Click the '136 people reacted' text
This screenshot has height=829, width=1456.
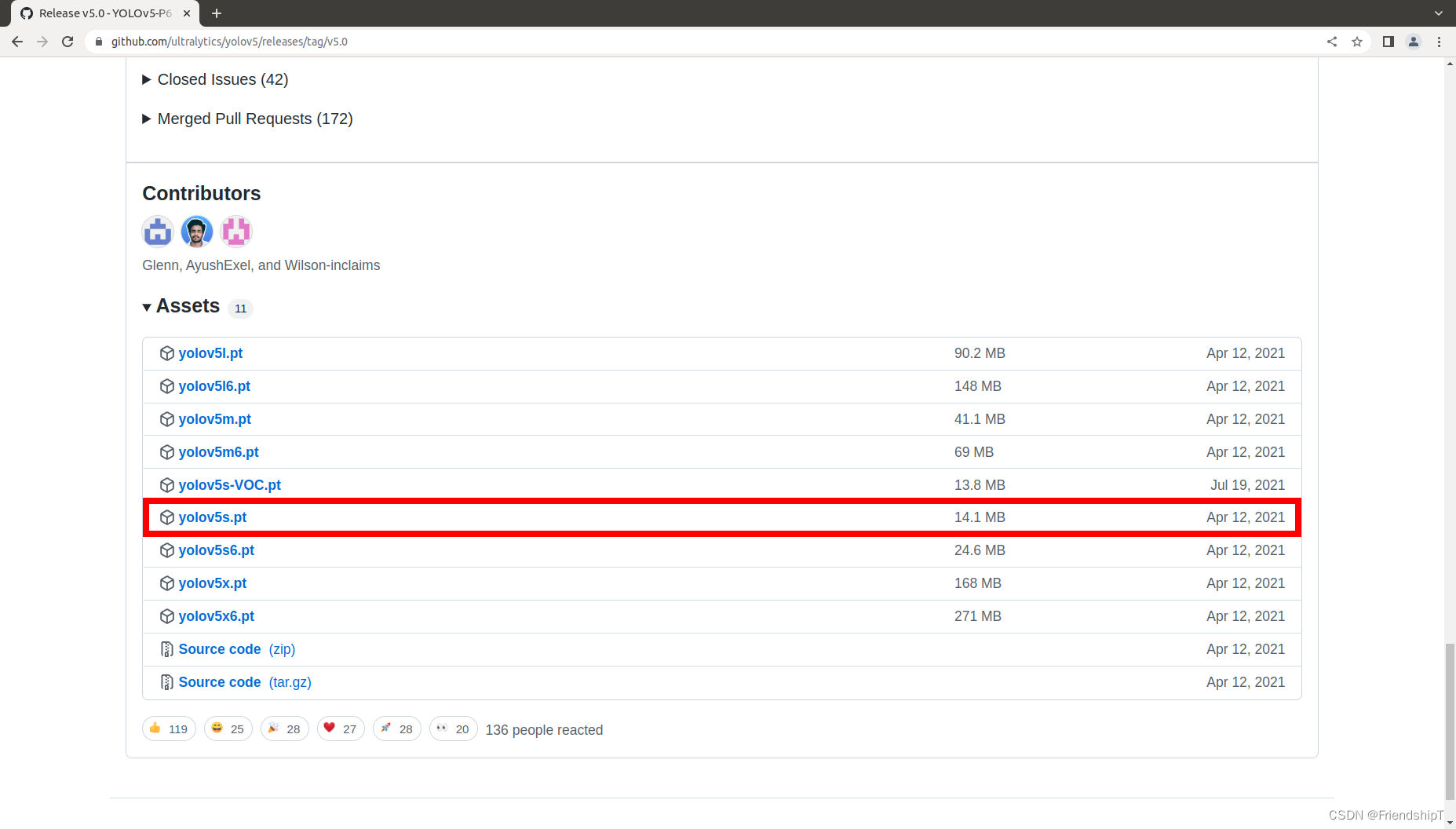tap(544, 730)
